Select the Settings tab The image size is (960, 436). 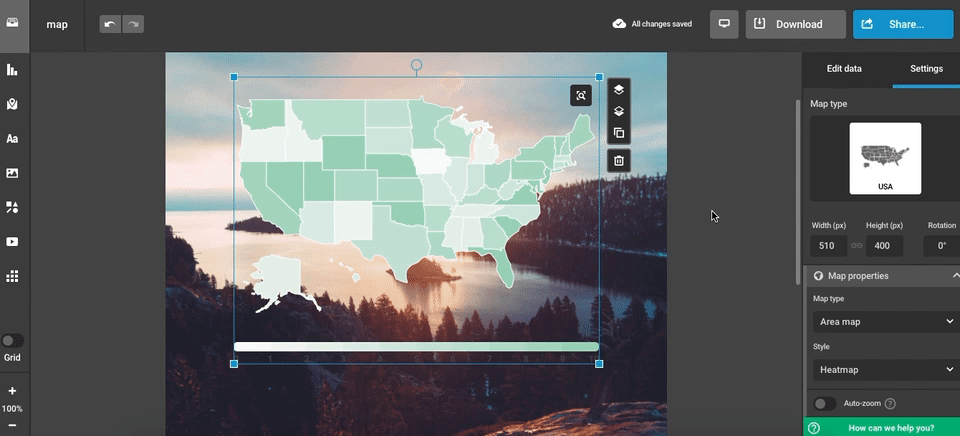[x=925, y=69]
